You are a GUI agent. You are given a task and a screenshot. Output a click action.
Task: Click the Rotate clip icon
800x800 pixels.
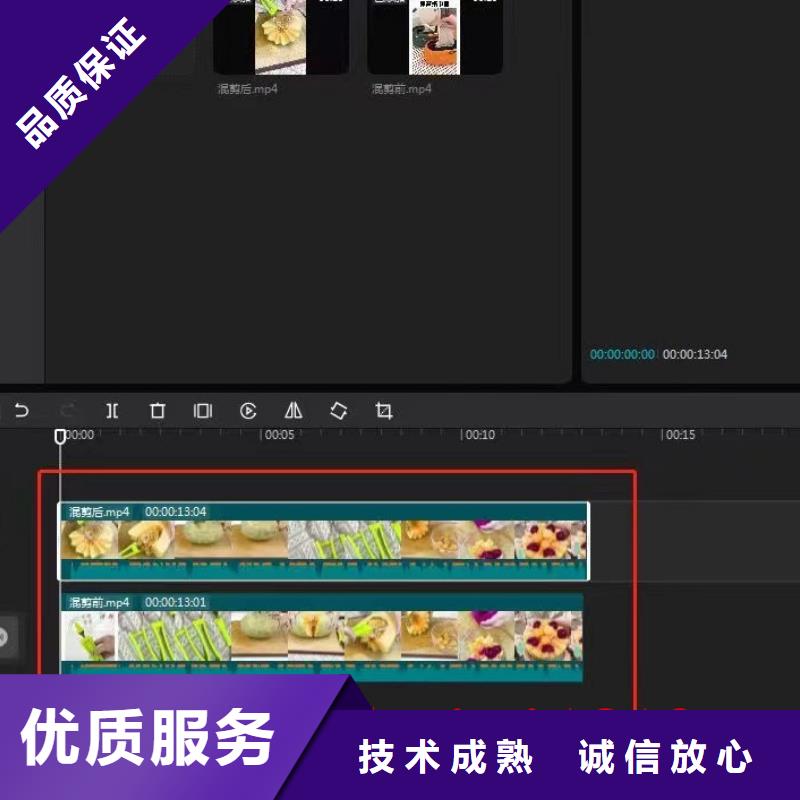(339, 411)
